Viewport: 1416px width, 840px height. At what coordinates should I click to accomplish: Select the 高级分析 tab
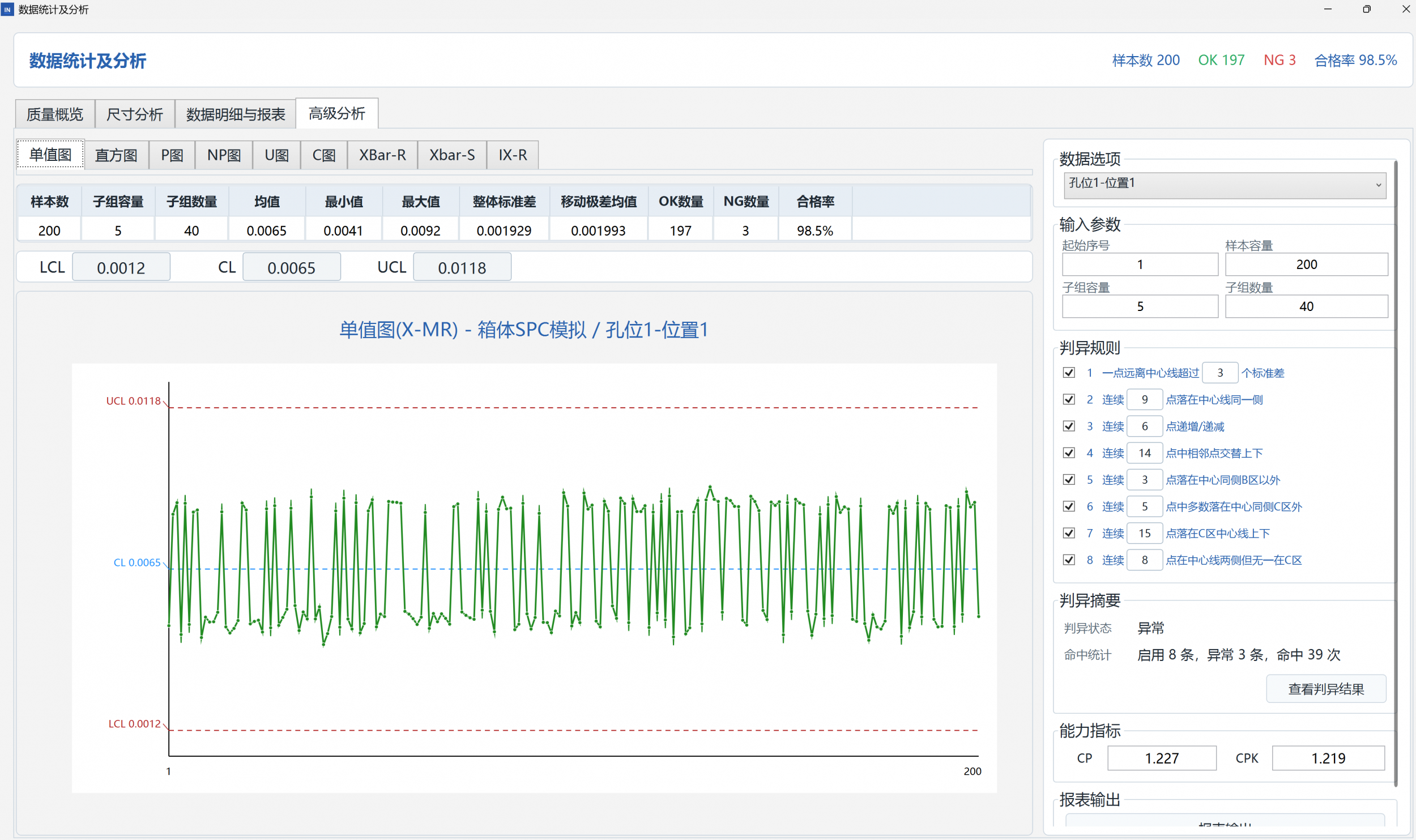click(337, 113)
